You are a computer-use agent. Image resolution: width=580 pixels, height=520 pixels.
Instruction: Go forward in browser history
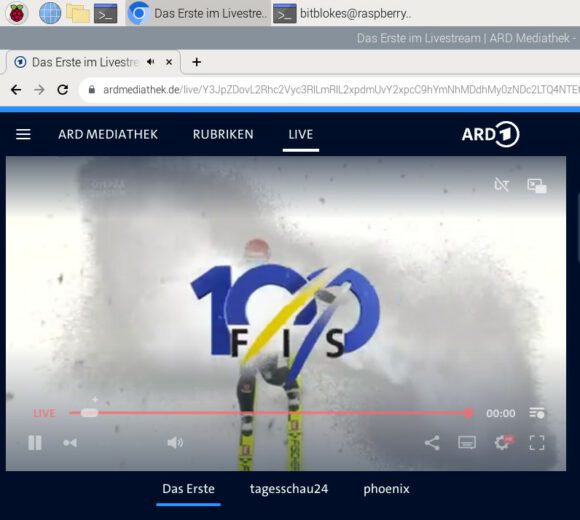pyautogui.click(x=39, y=90)
